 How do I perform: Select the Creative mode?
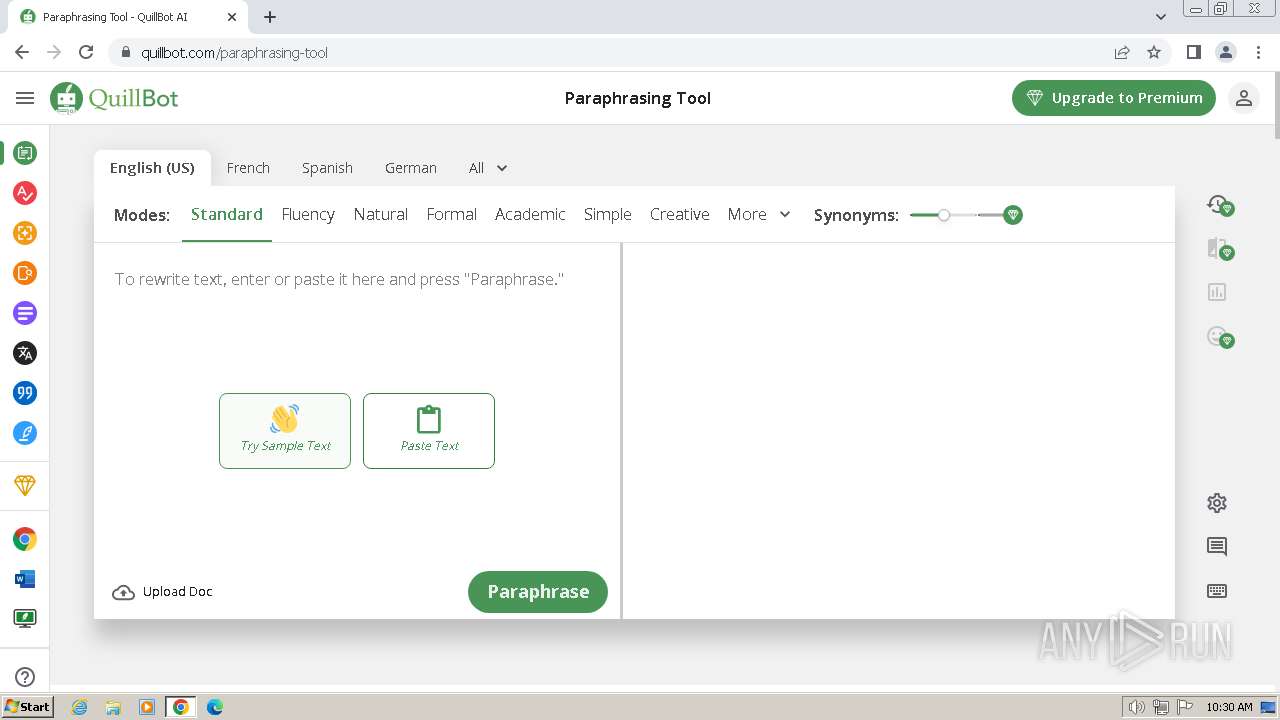[680, 214]
